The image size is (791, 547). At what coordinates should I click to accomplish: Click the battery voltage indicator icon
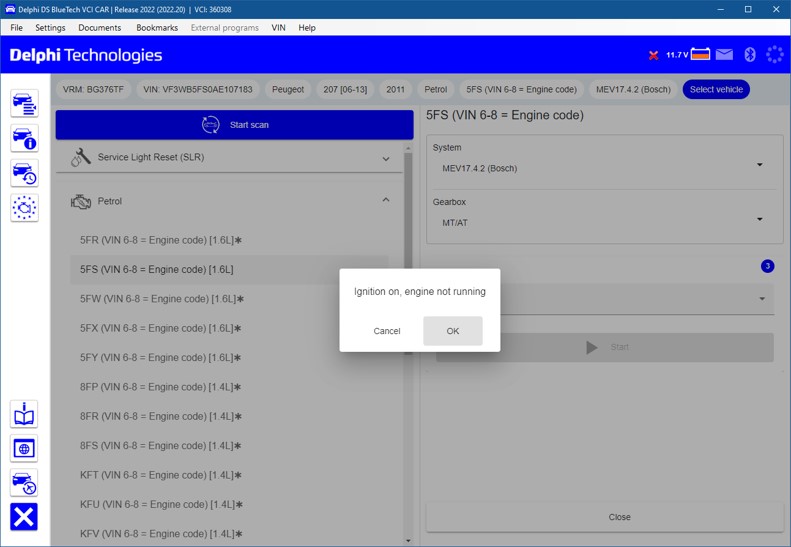[x=700, y=54]
